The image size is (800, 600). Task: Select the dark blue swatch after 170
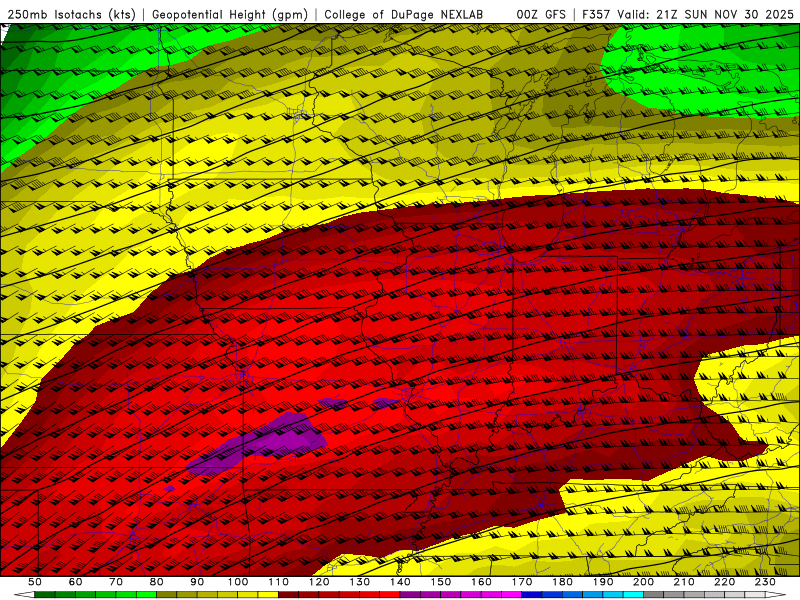click(532, 594)
